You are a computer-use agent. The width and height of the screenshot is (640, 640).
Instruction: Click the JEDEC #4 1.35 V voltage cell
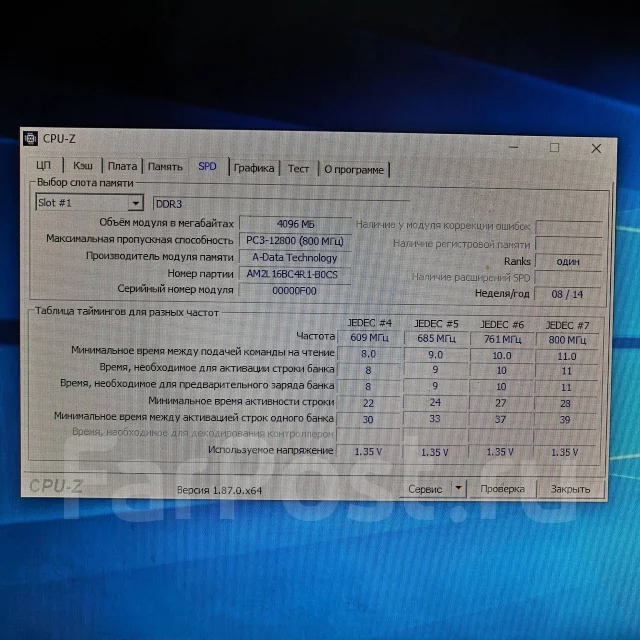tap(368, 452)
